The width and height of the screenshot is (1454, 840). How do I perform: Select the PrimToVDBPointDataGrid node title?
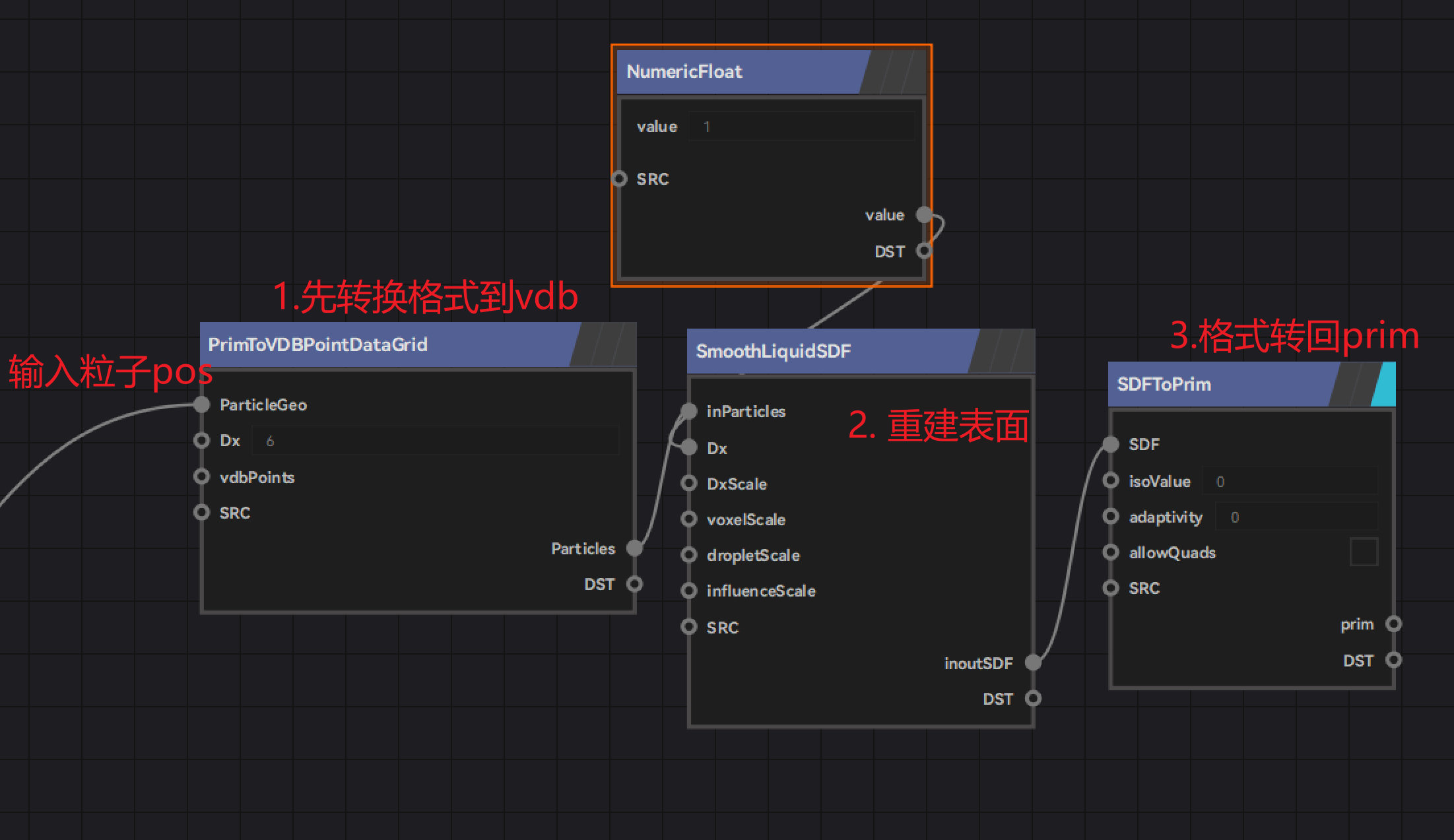pyautogui.click(x=317, y=344)
